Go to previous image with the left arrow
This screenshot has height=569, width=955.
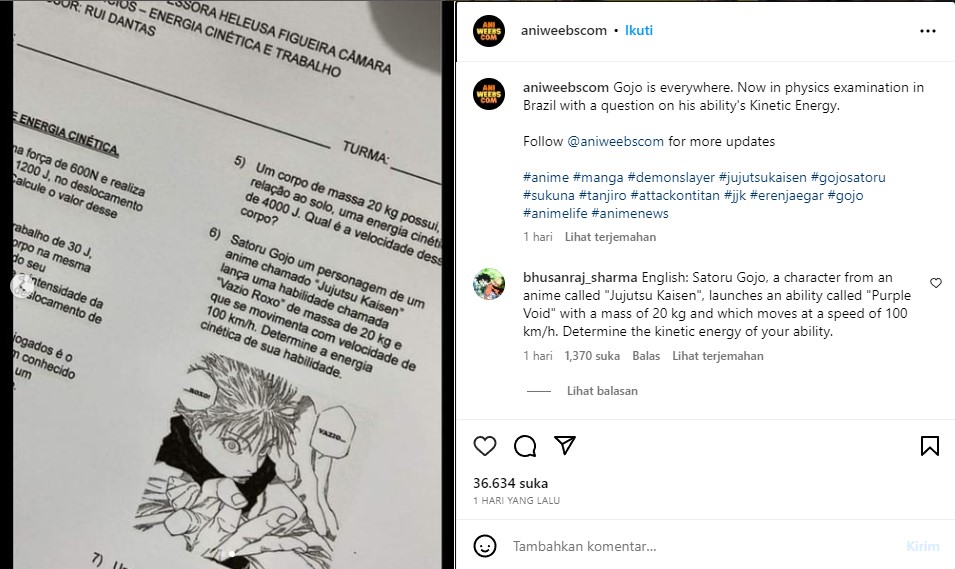point(22,285)
